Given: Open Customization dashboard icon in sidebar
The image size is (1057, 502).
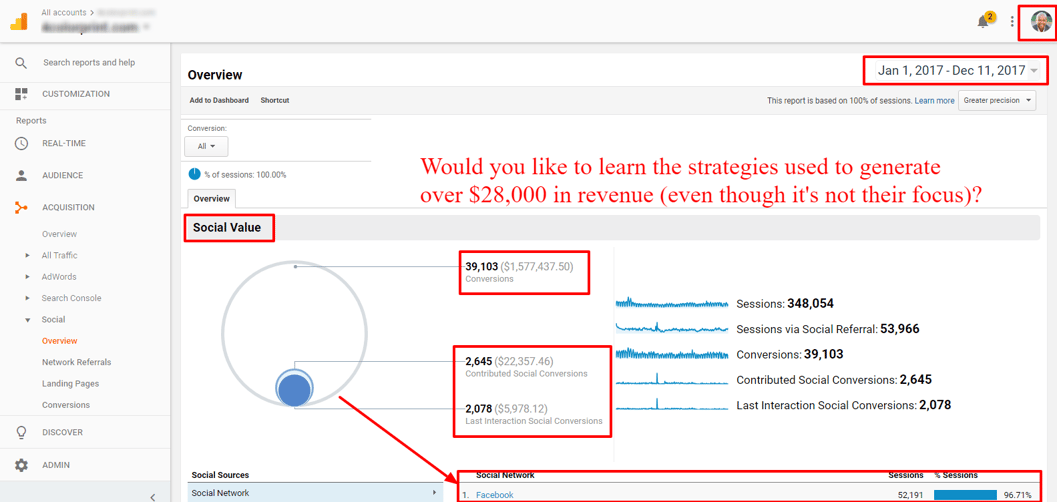Looking at the screenshot, I should (21, 94).
